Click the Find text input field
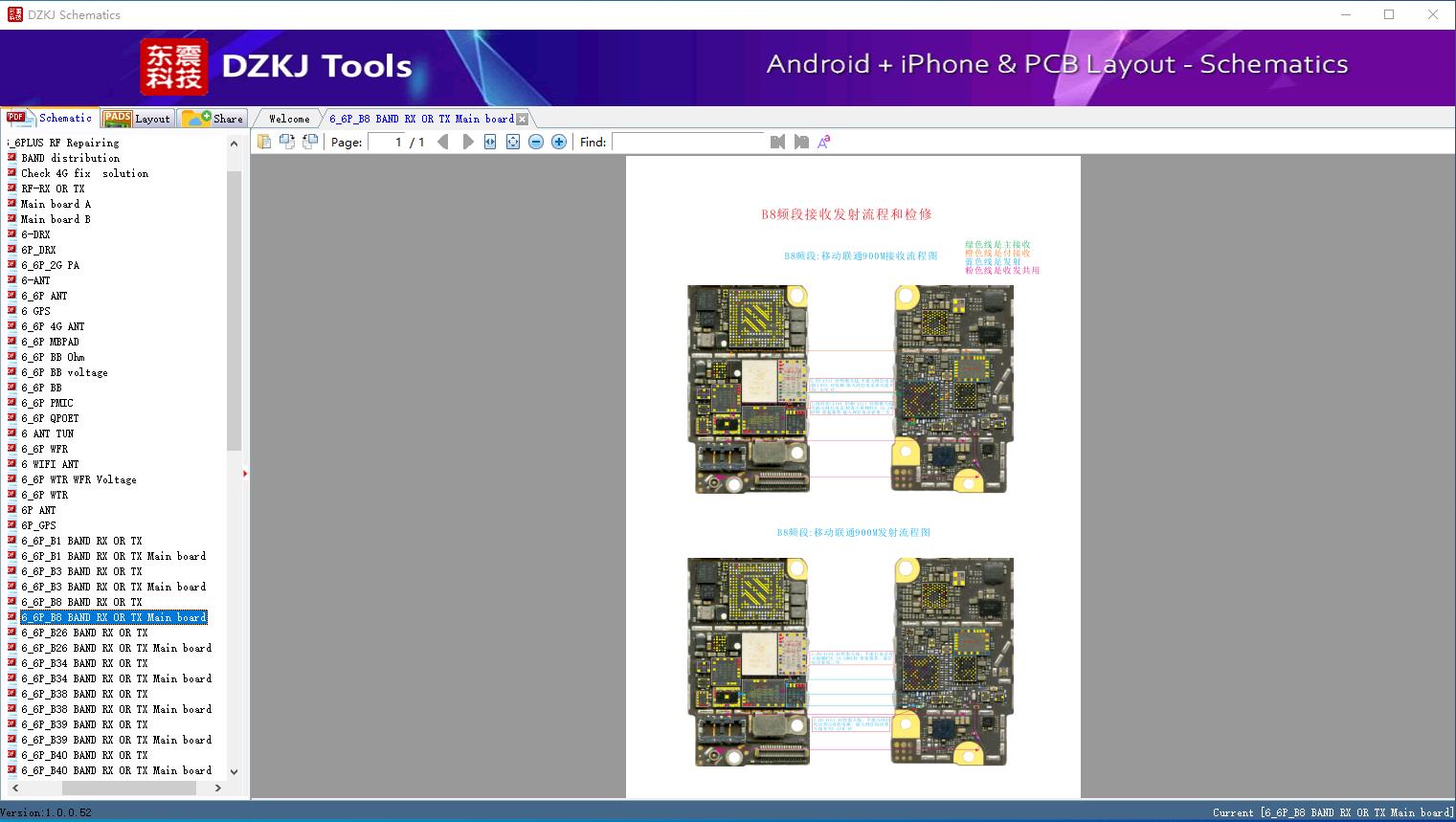The height and width of the screenshot is (822, 1456). pyautogui.click(x=688, y=142)
